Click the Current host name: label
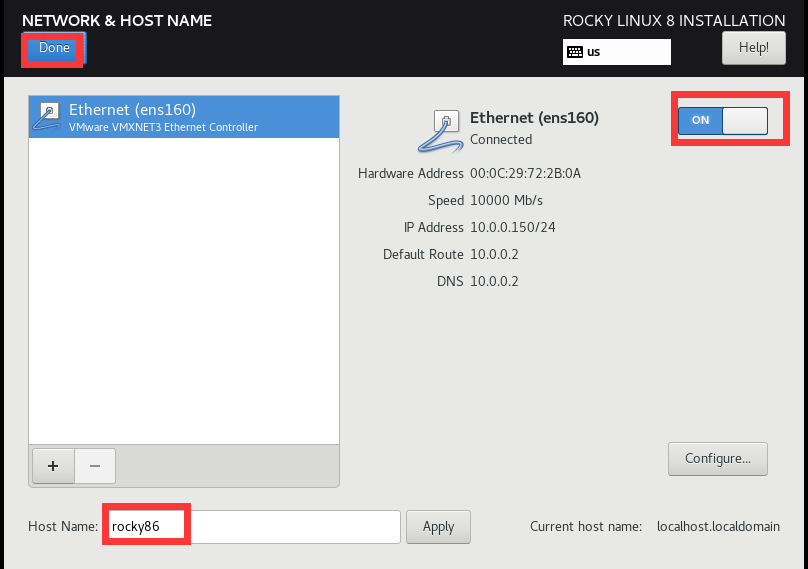This screenshot has width=808, height=569. (x=586, y=527)
